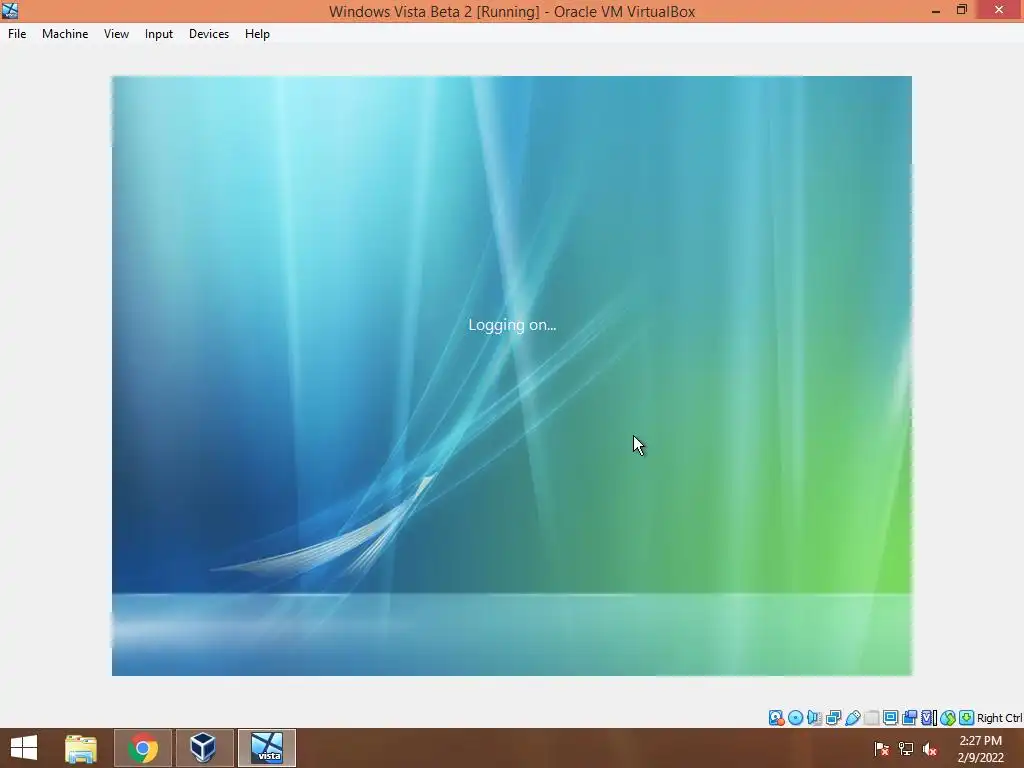Open the Devices menu
This screenshot has height=768, width=1024.
pyautogui.click(x=209, y=34)
